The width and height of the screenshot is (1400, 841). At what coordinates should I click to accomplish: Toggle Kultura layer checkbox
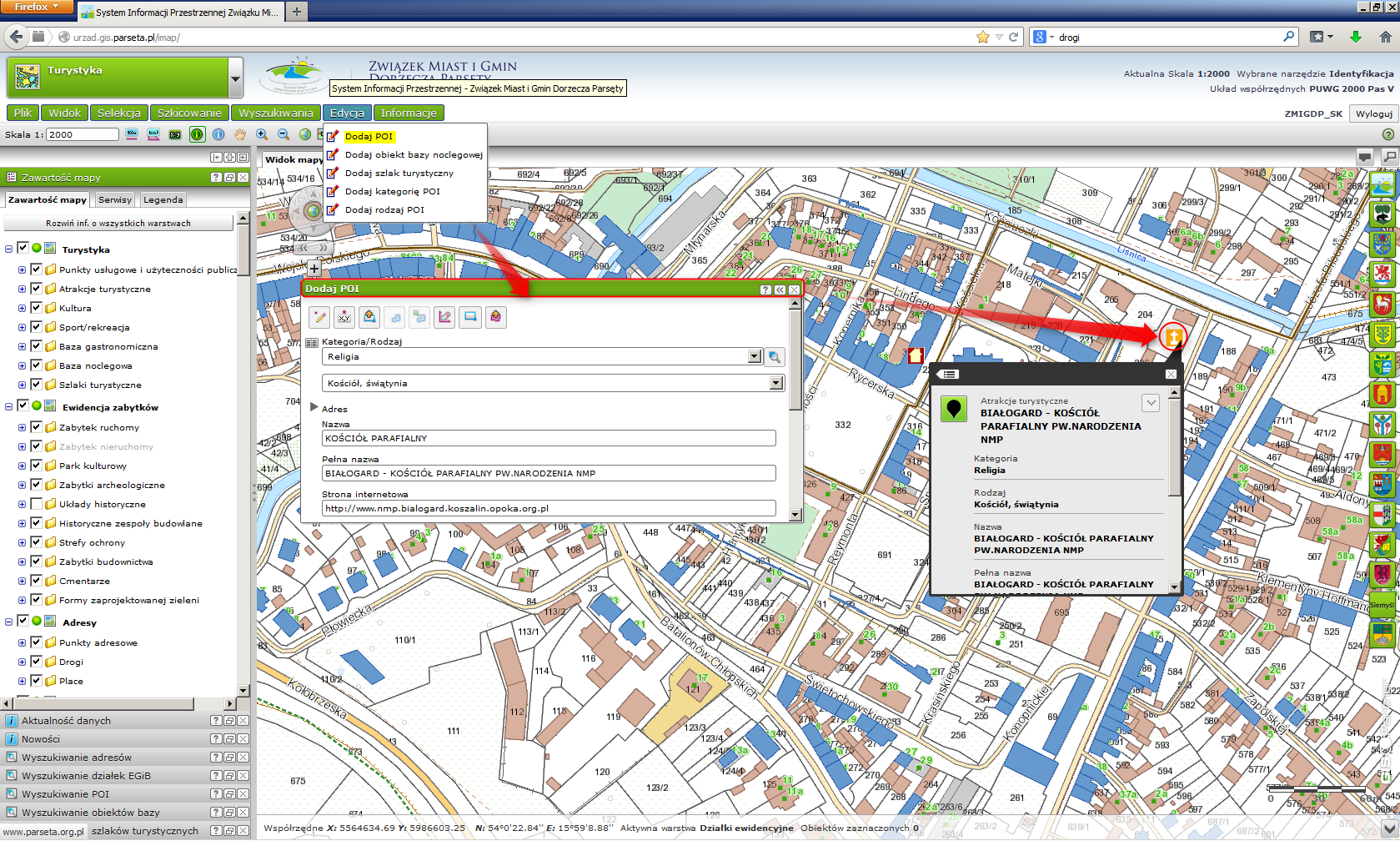tap(36, 308)
